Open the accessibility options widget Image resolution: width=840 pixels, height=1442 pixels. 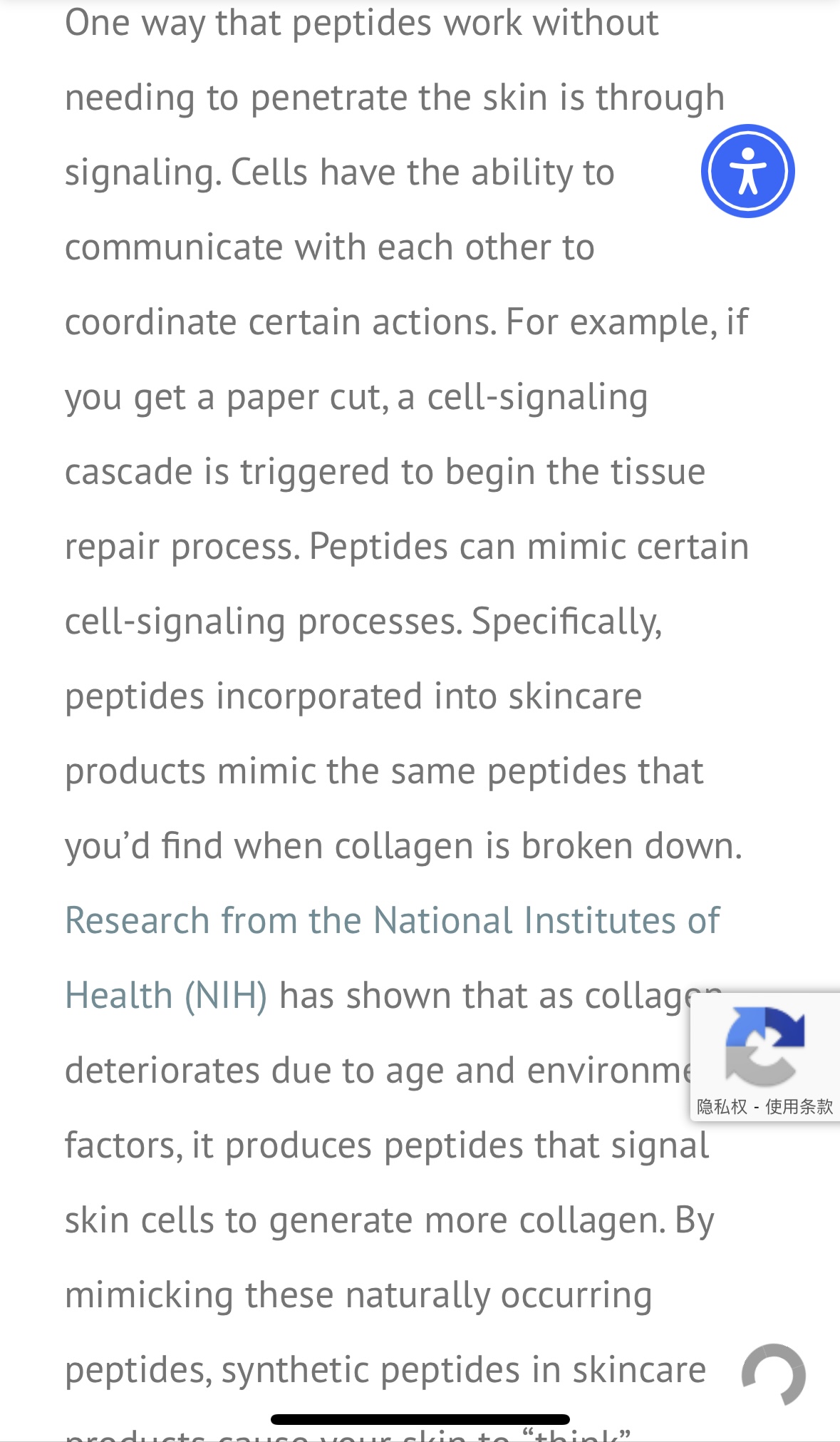pyautogui.click(x=747, y=171)
